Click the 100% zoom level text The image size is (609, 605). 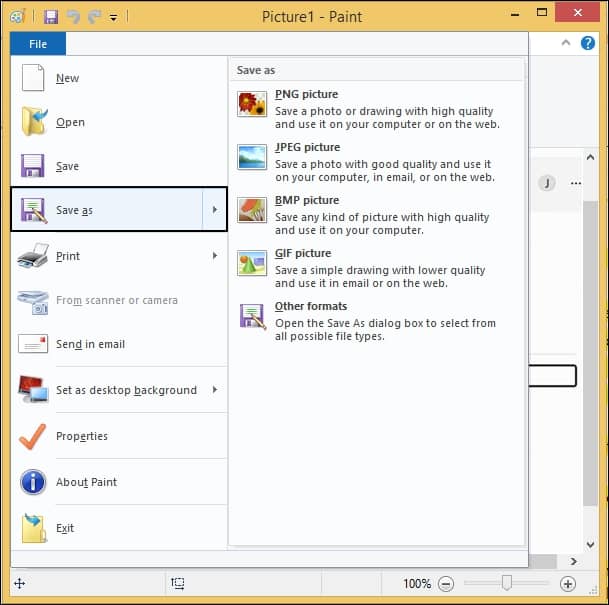point(417,583)
